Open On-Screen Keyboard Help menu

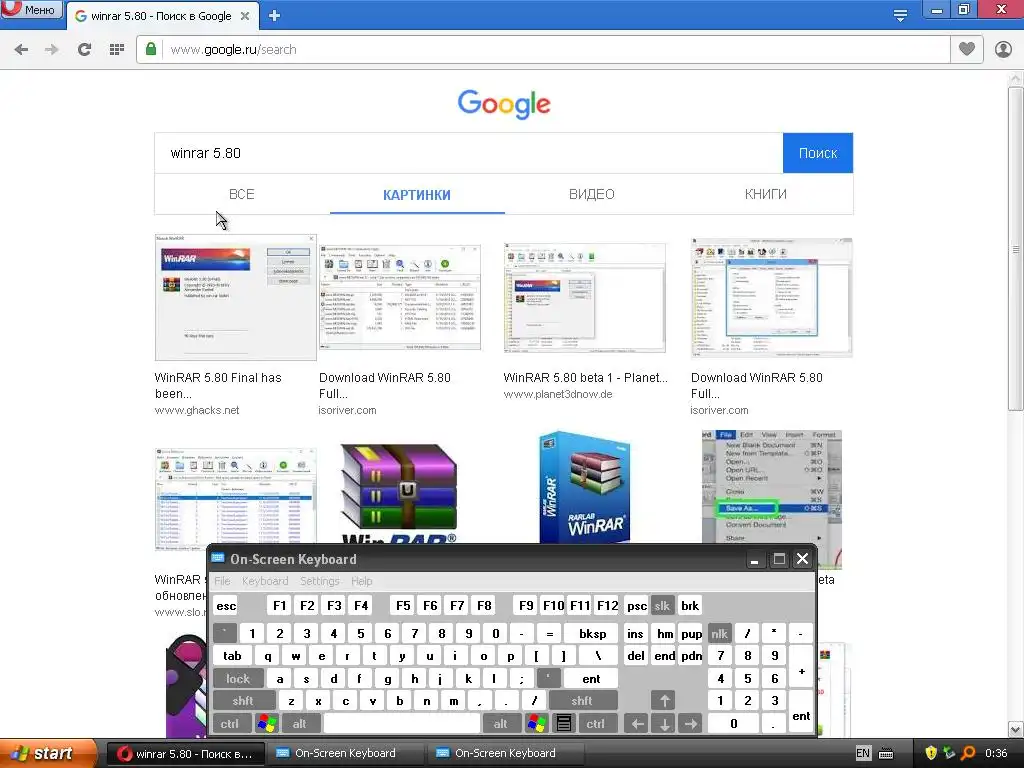[x=362, y=581]
